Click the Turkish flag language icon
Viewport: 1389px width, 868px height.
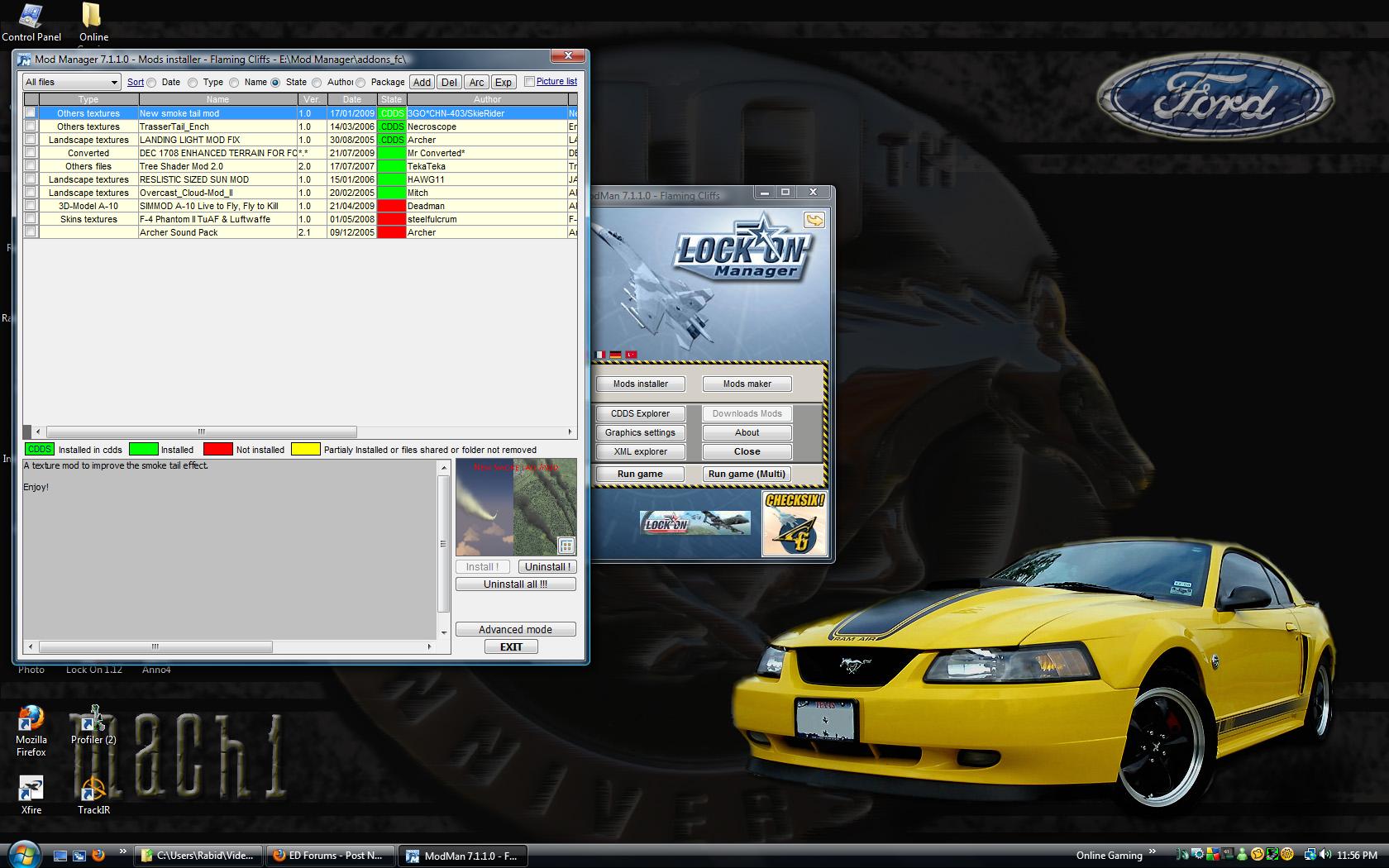tap(632, 355)
